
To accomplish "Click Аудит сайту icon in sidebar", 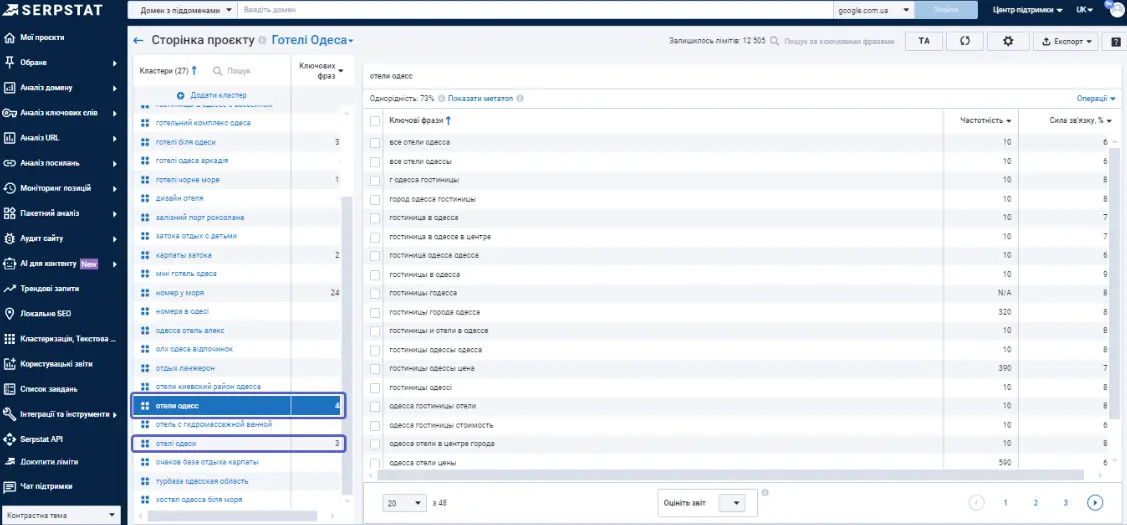I will coord(9,238).
